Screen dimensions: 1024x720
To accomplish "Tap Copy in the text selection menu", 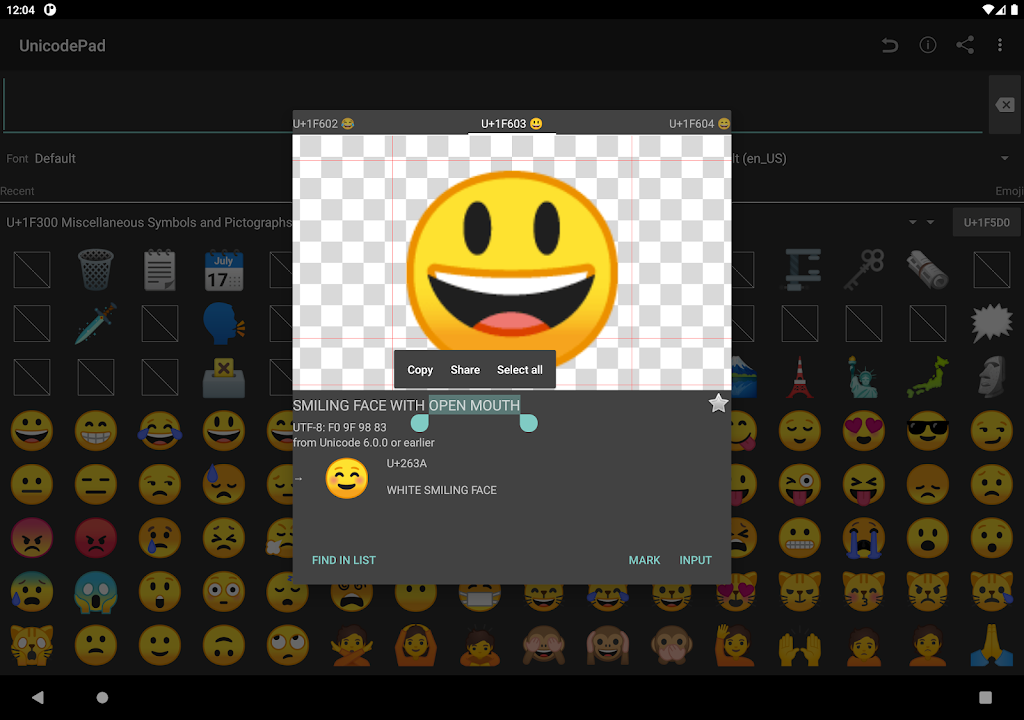I will [x=419, y=369].
